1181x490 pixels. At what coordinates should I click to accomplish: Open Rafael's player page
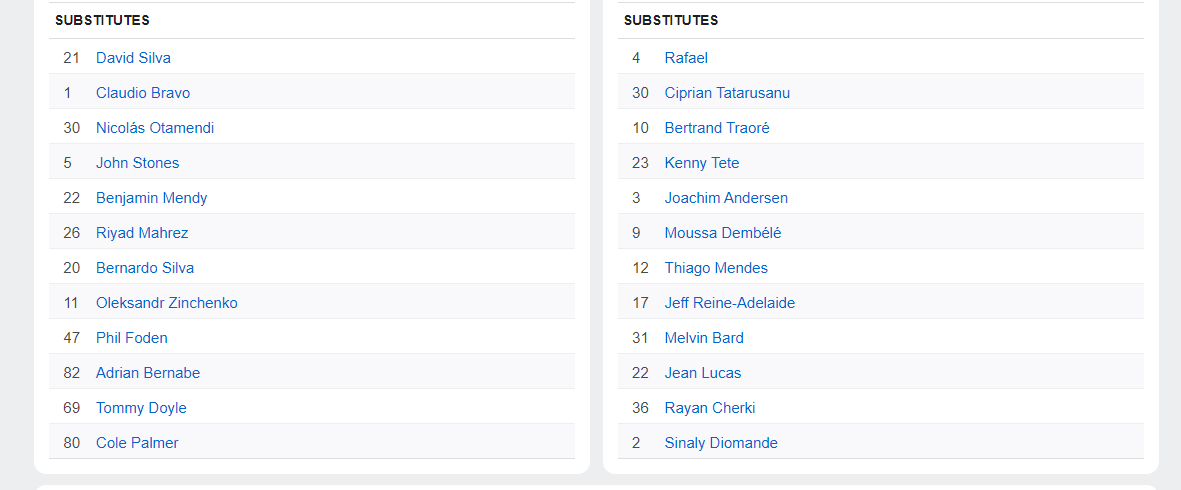click(x=686, y=58)
